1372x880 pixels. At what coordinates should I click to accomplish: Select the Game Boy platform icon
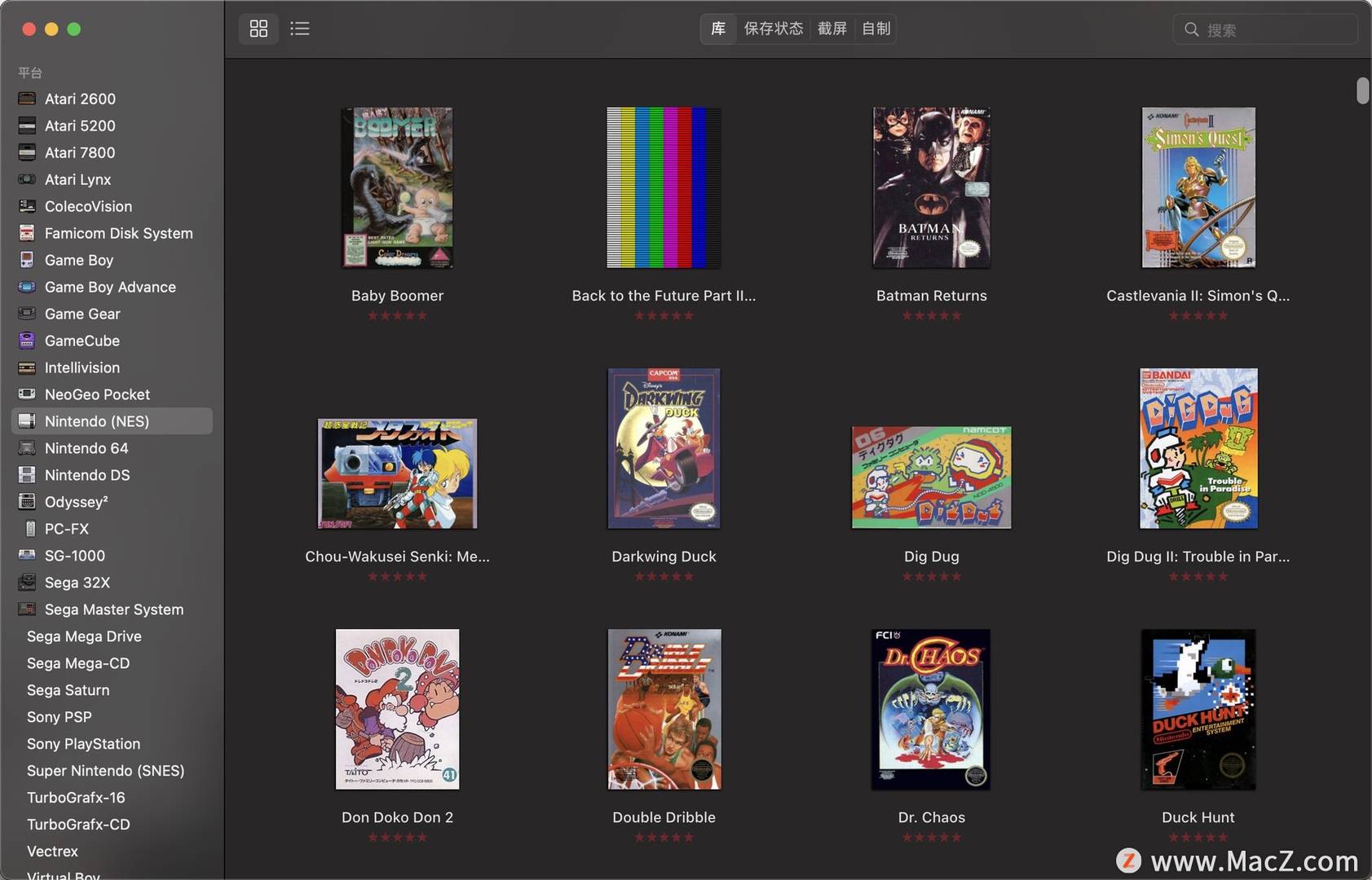[27, 260]
